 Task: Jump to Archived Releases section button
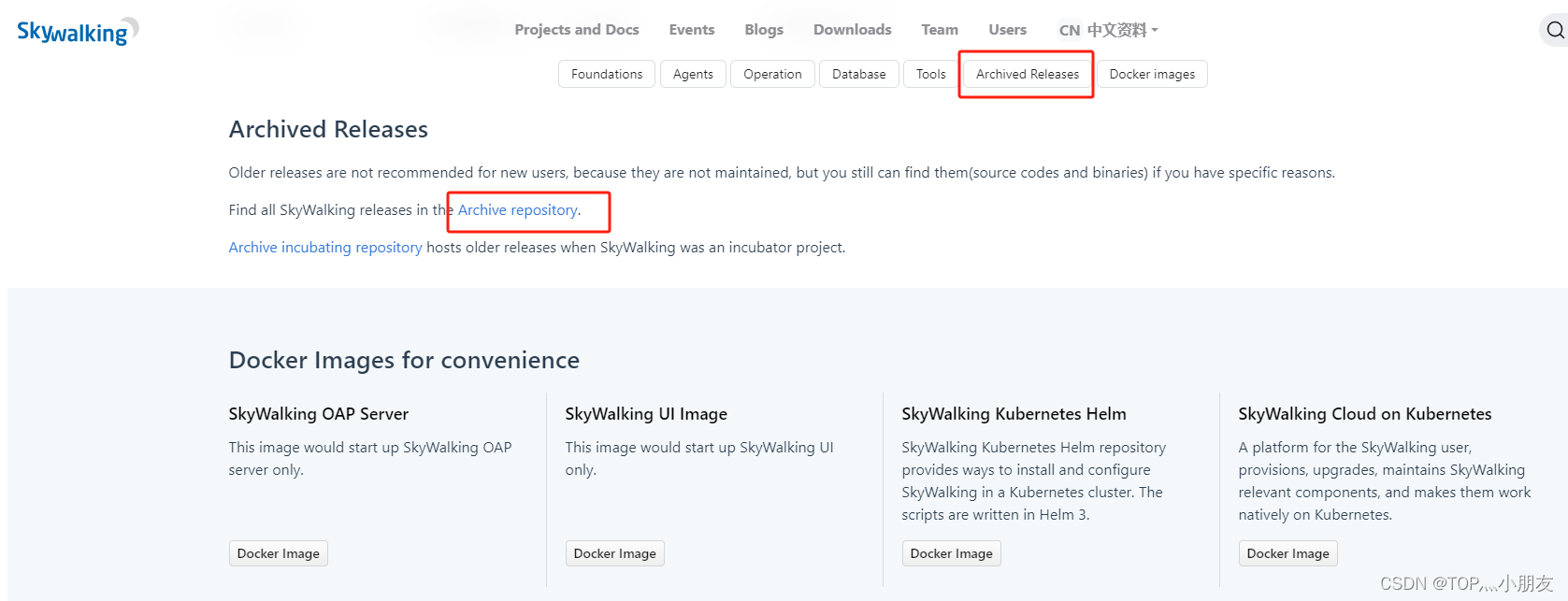pyautogui.click(x=1028, y=74)
